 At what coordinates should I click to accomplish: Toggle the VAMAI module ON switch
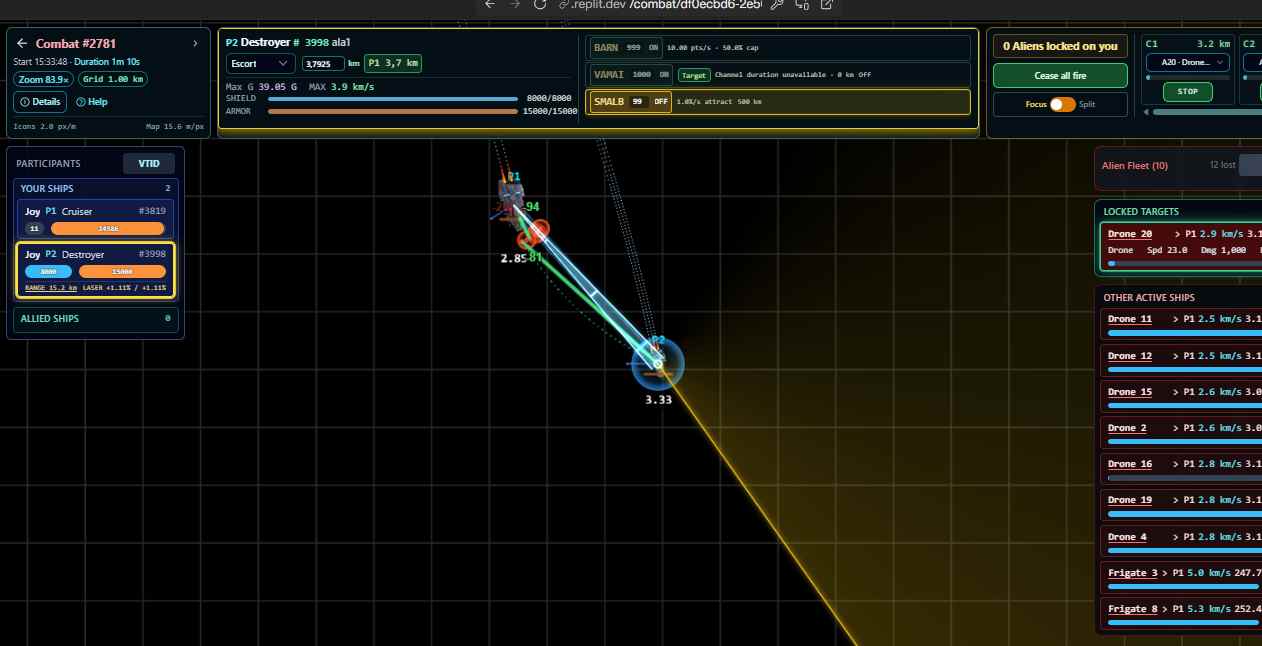click(x=662, y=74)
